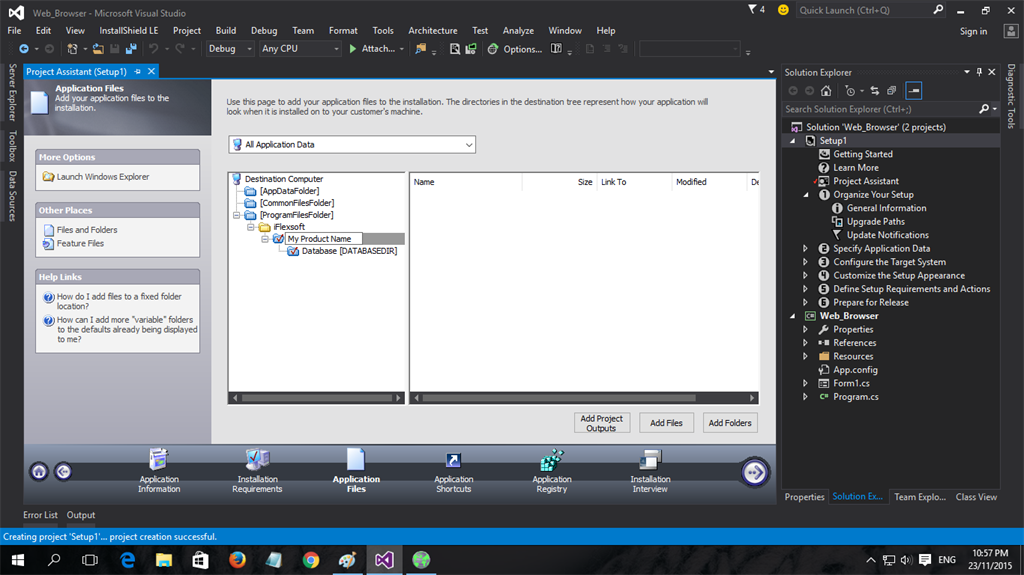The image size is (1024, 575).
Task: Click the Quick Launch search box
Action: (871, 10)
